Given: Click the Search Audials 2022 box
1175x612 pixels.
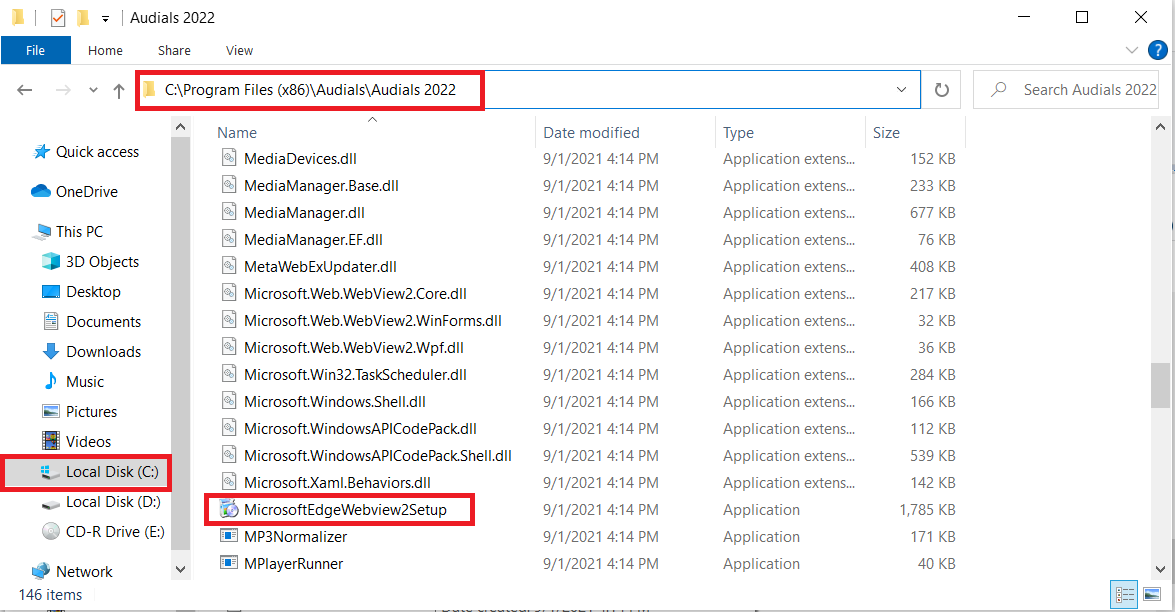Looking at the screenshot, I should (1066, 90).
